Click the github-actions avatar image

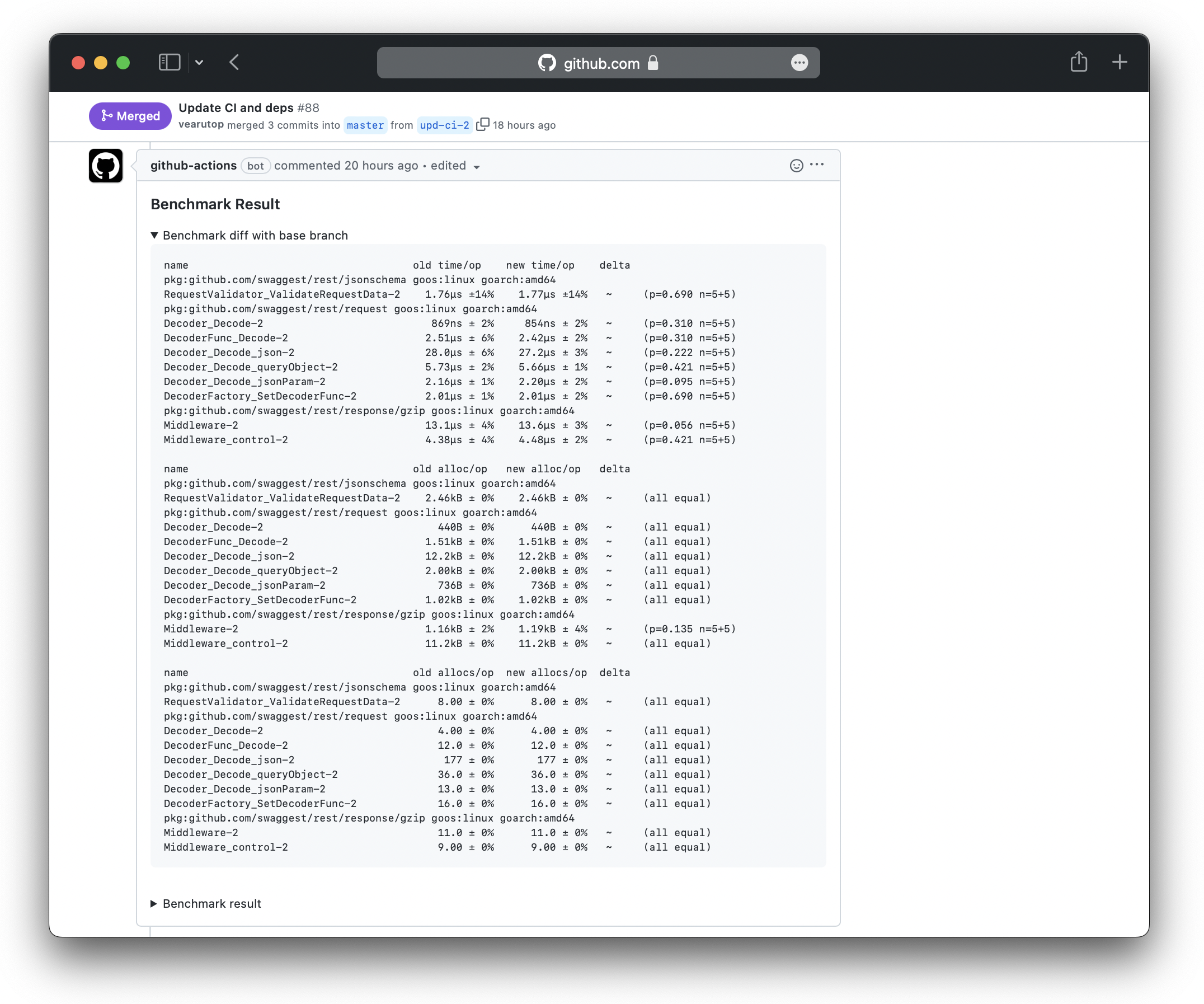coord(106,166)
